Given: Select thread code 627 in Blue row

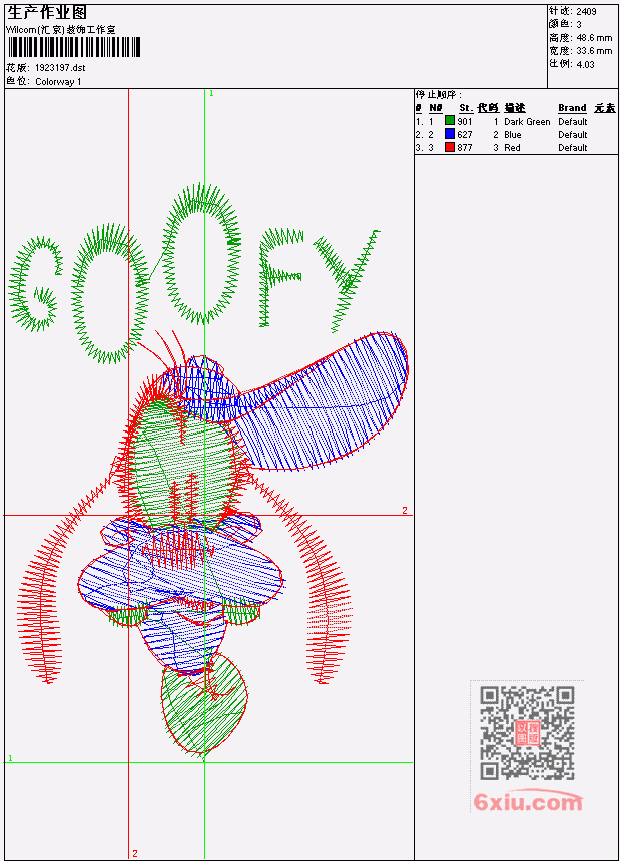Looking at the screenshot, I should tap(465, 135).
